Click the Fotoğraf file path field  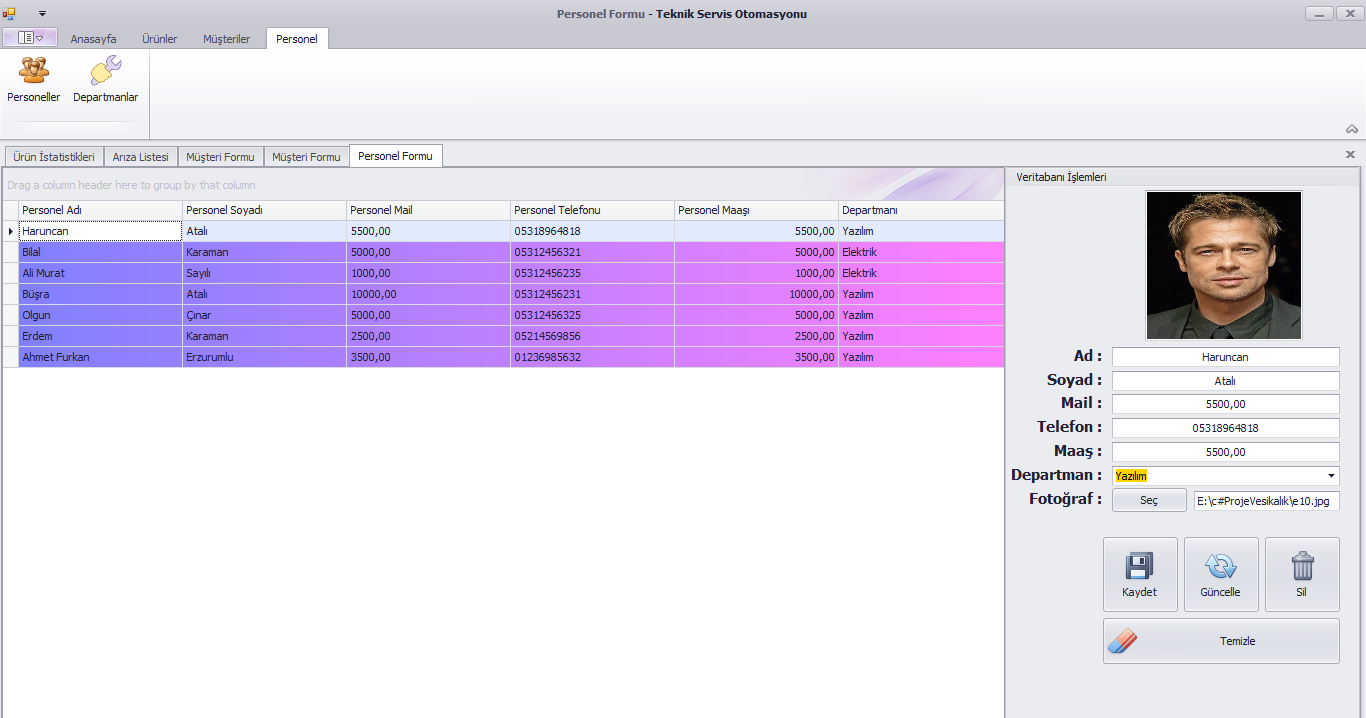pyautogui.click(x=1266, y=501)
